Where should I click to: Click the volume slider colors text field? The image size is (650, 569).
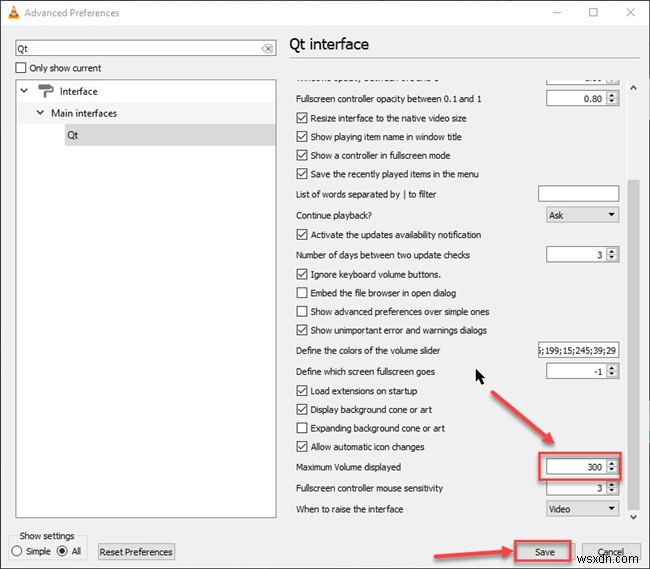(578, 350)
